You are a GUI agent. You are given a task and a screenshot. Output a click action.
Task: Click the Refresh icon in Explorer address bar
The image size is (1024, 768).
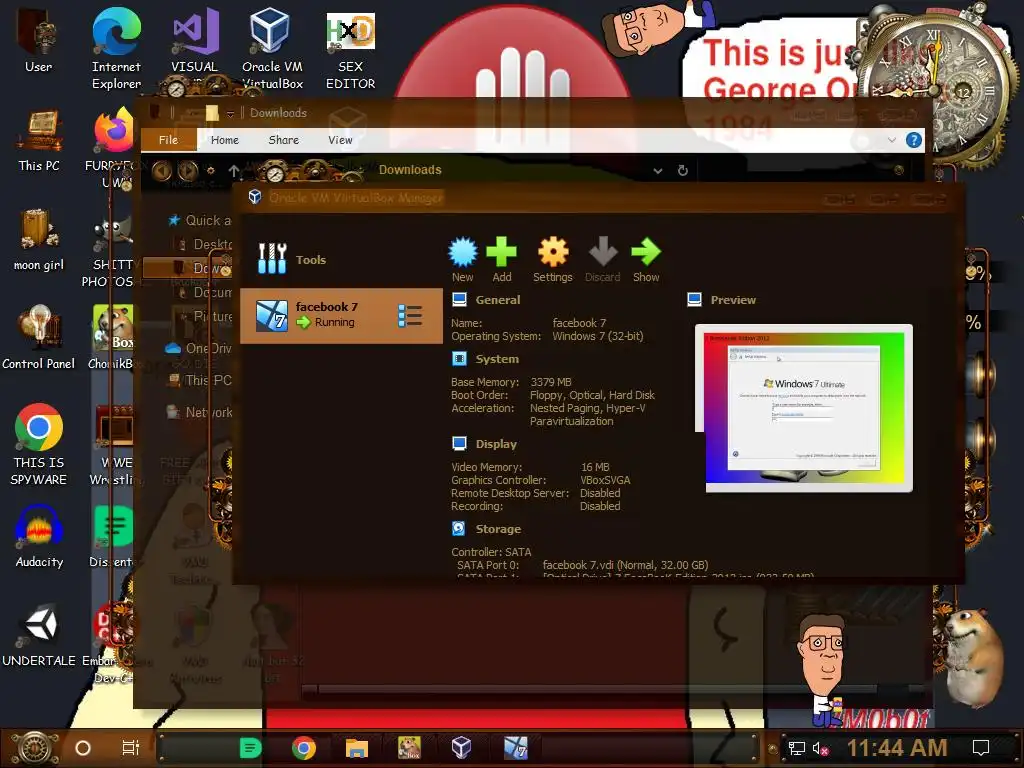coord(682,170)
